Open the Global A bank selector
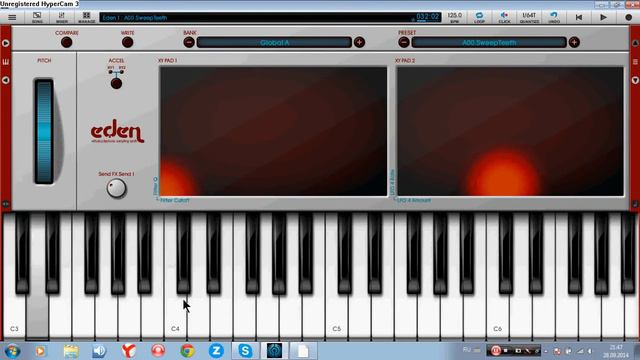This screenshot has height=360, width=640. pyautogui.click(x=274, y=42)
